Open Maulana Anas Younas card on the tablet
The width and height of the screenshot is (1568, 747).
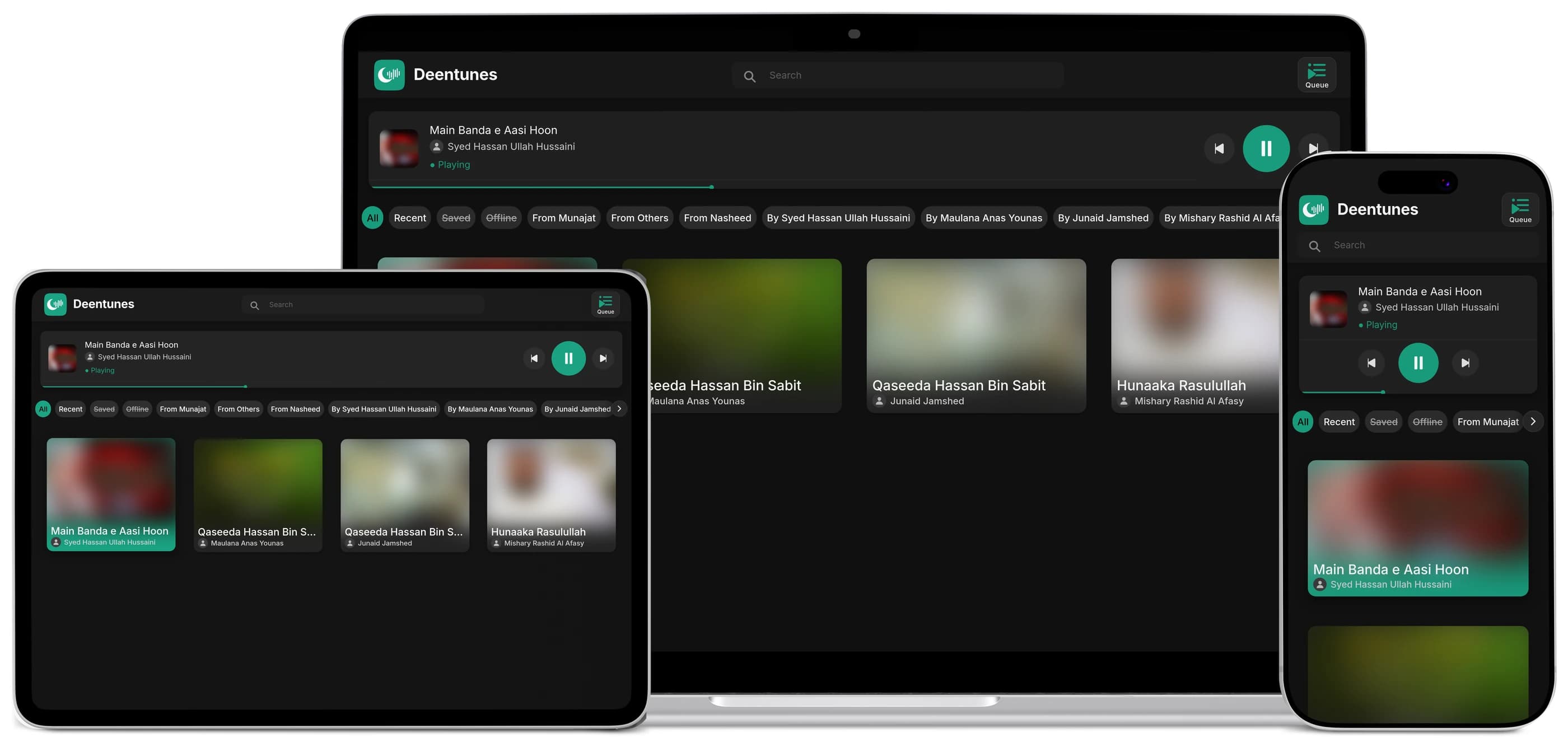[258, 495]
